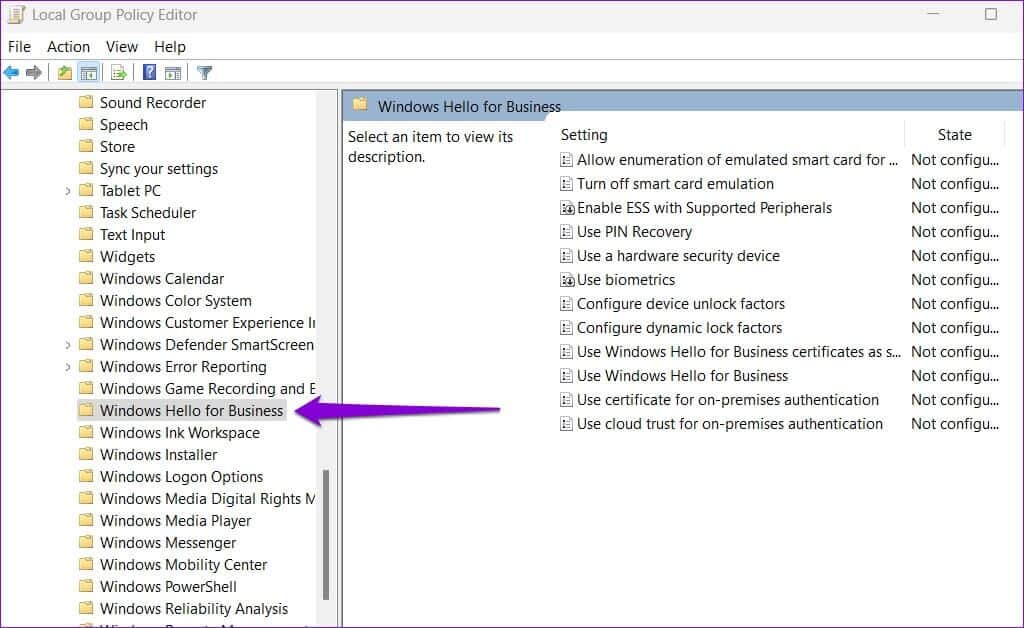Select Windows Ink Workspace in the tree
The image size is (1024, 628).
tap(180, 433)
